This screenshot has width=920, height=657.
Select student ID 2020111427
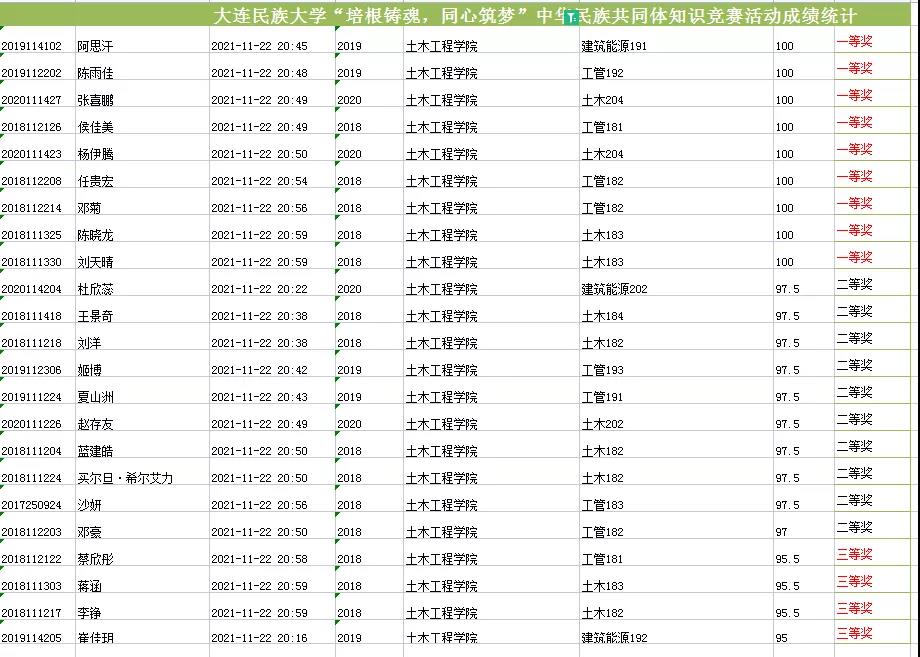(31, 100)
